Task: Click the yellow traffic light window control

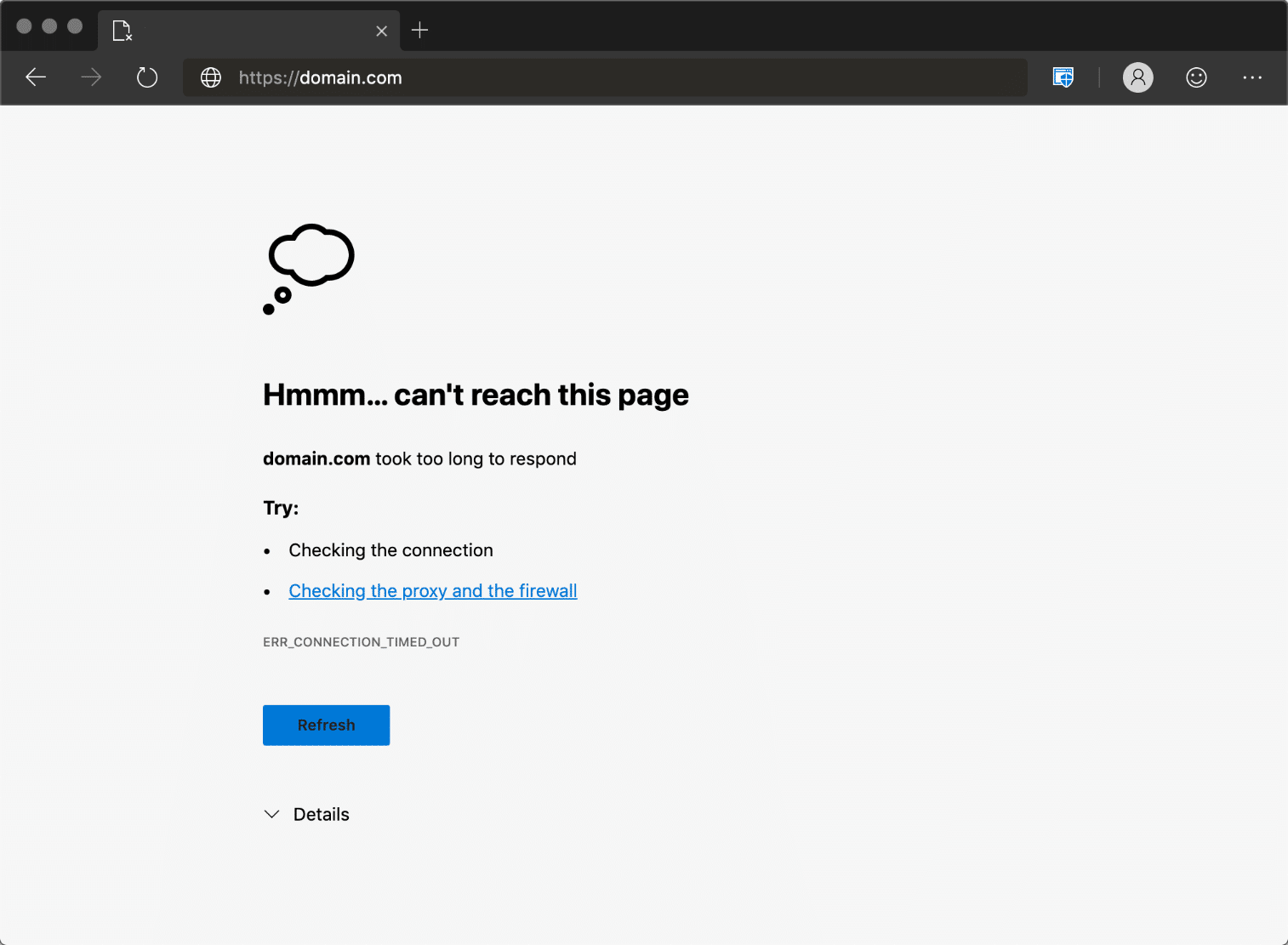Action: [x=49, y=26]
